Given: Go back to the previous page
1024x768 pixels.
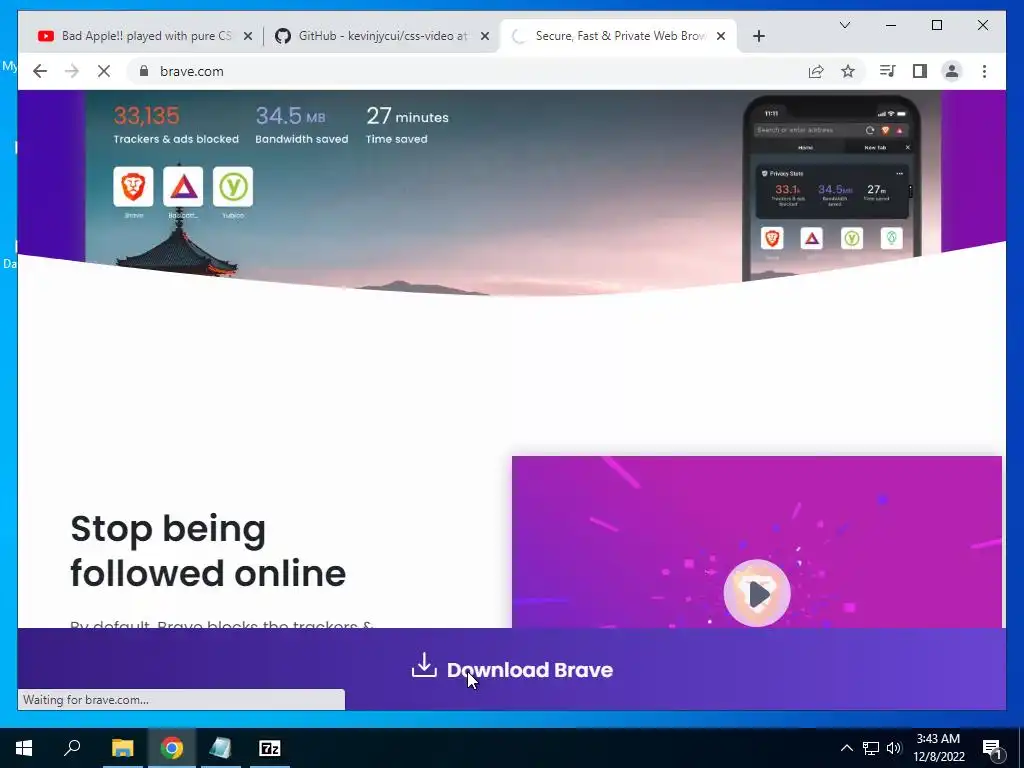Looking at the screenshot, I should coord(40,71).
